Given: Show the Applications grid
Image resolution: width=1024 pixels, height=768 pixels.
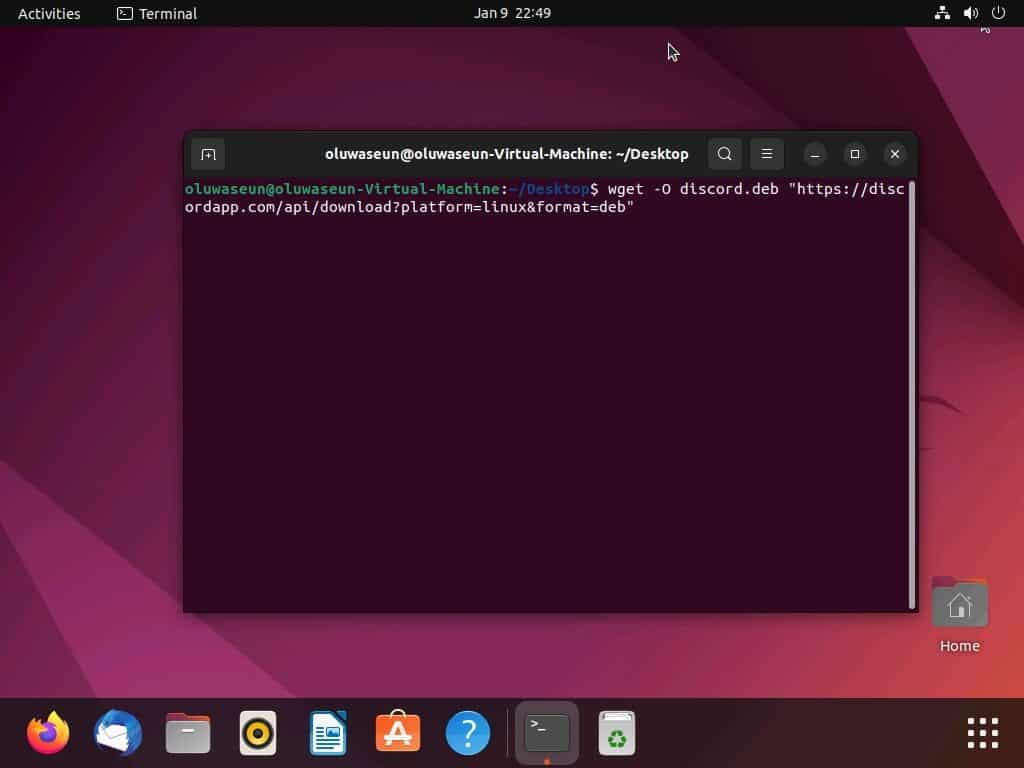Looking at the screenshot, I should (x=982, y=732).
